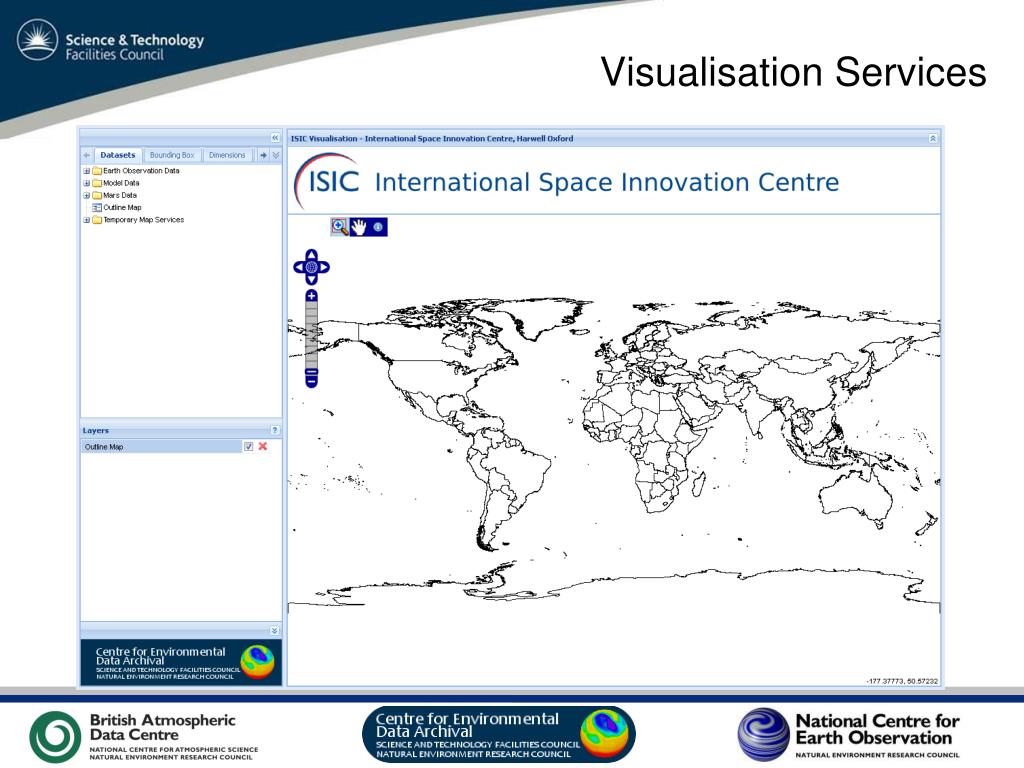Collapse the left sidebar panel

tap(275, 137)
